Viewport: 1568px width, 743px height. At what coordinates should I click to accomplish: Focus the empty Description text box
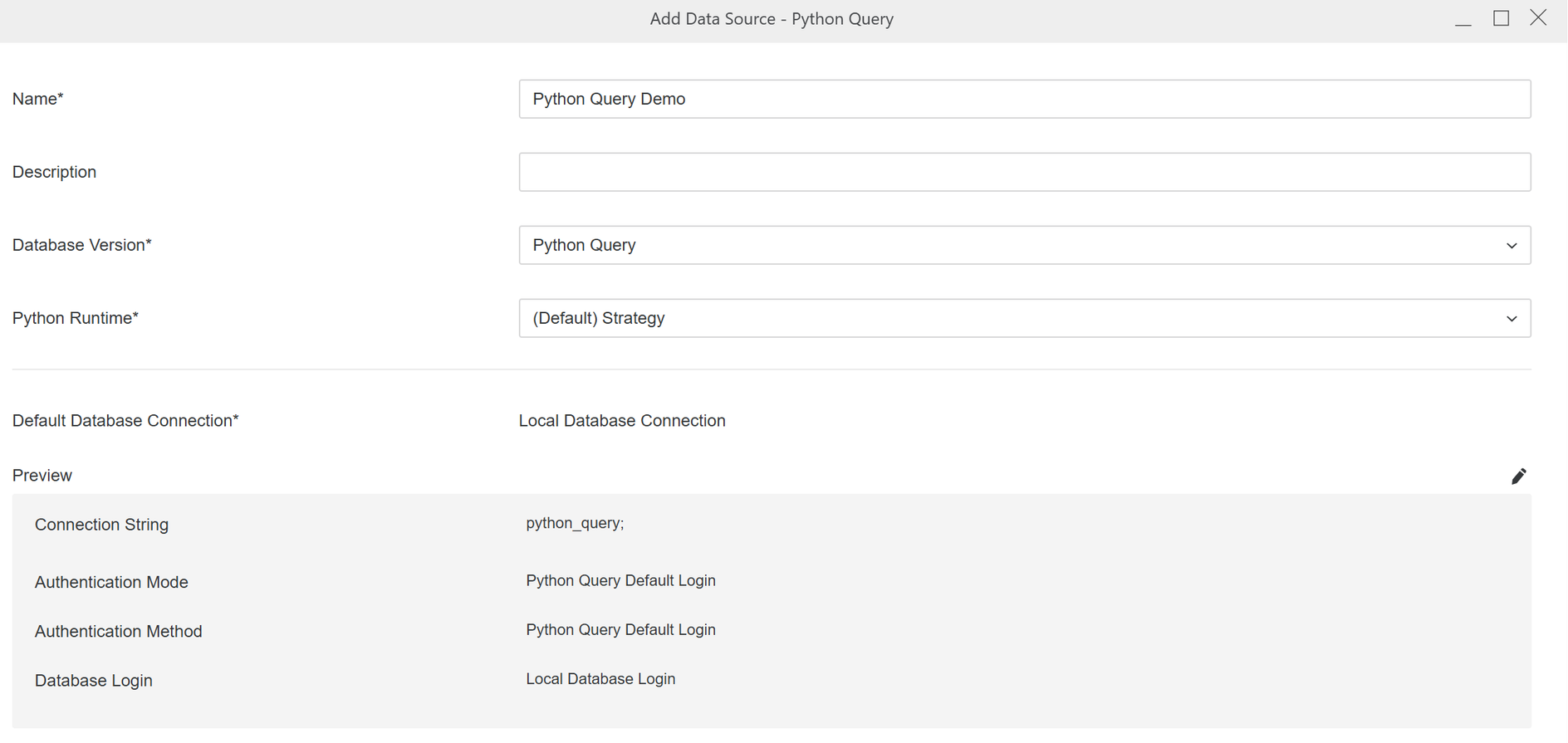click(x=1024, y=172)
